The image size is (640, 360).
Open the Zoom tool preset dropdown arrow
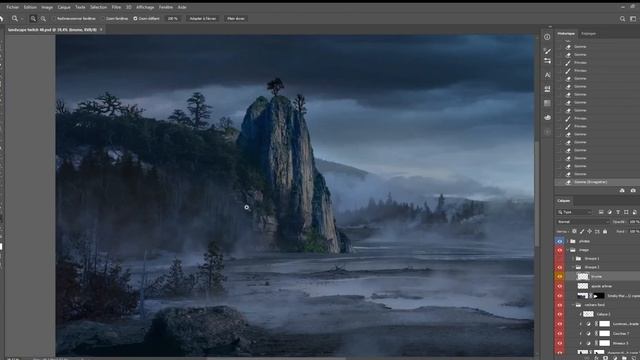[x=22, y=18]
